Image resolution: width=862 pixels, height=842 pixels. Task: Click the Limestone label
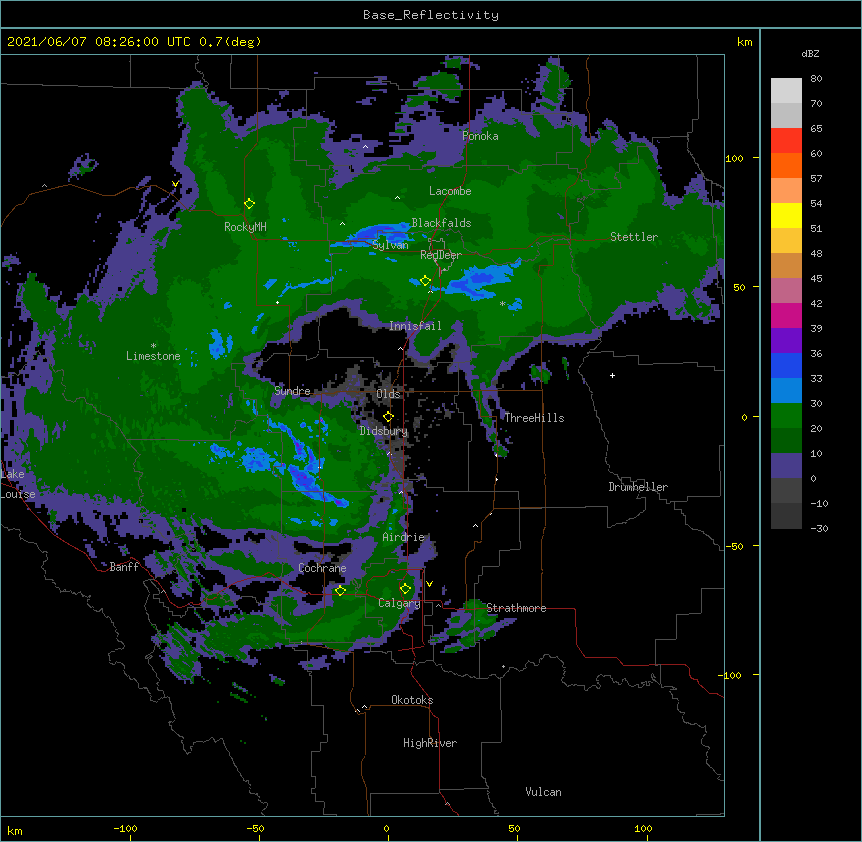(153, 356)
